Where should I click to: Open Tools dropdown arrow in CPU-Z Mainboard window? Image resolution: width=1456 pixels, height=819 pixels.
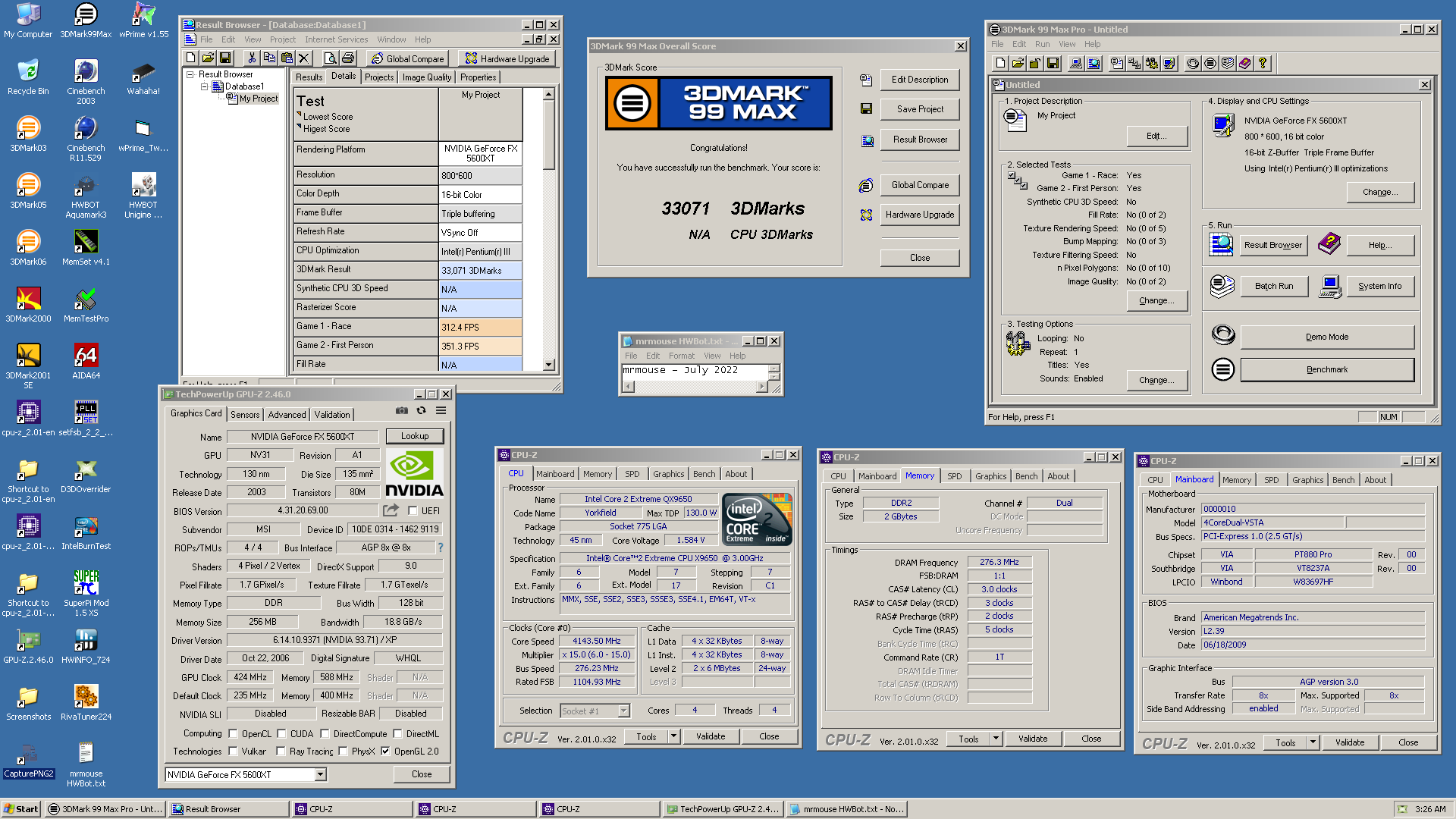pyautogui.click(x=1313, y=742)
